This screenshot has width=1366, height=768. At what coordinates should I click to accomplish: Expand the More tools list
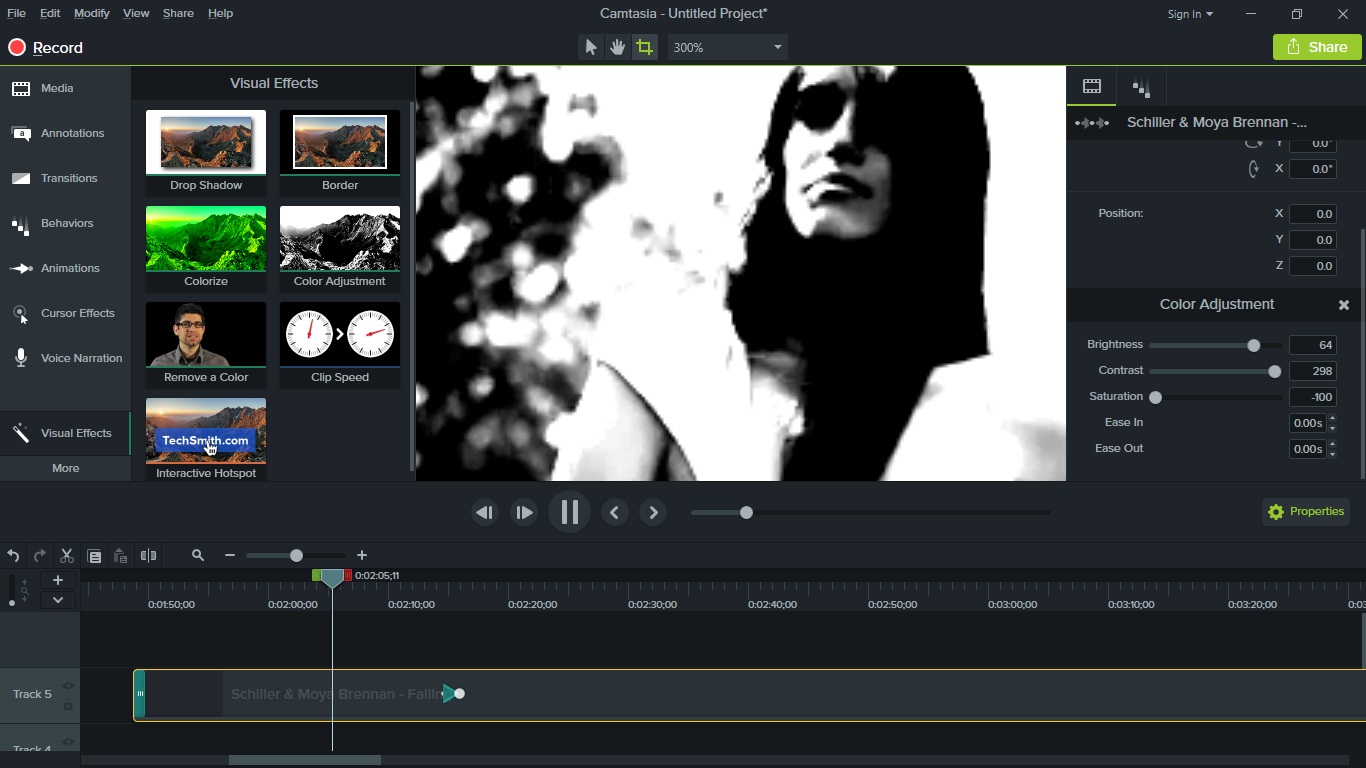pos(65,468)
